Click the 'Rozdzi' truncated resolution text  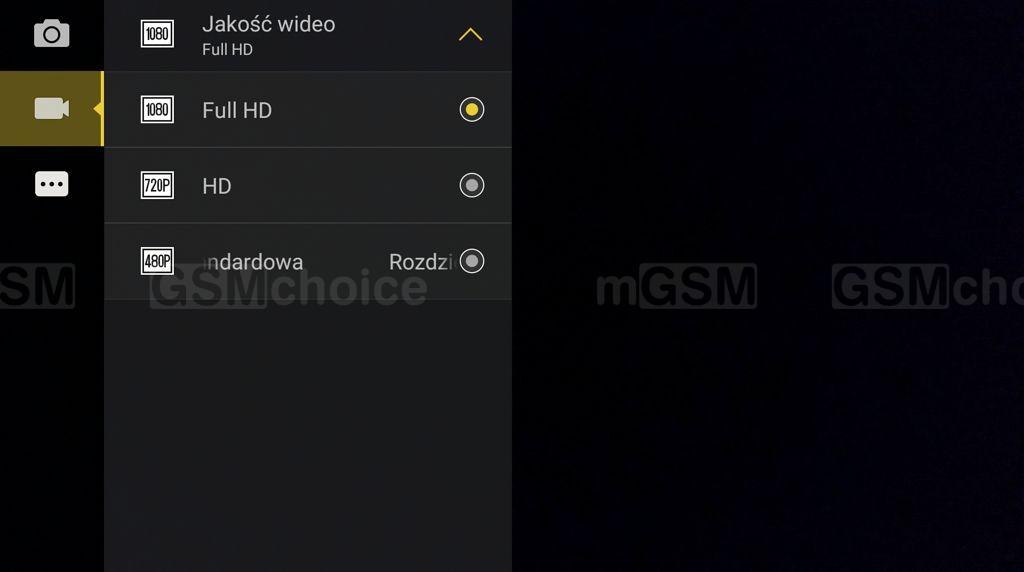tap(421, 262)
